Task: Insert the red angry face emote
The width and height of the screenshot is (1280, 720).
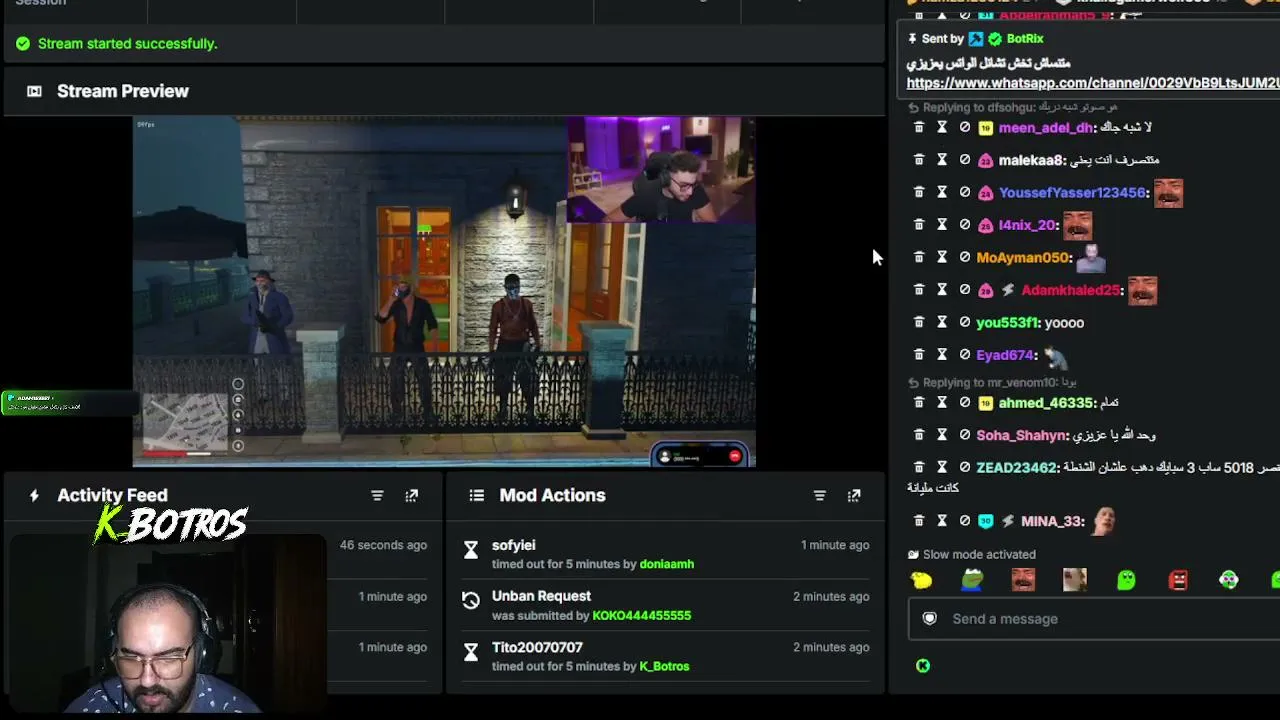Action: (x=1178, y=580)
